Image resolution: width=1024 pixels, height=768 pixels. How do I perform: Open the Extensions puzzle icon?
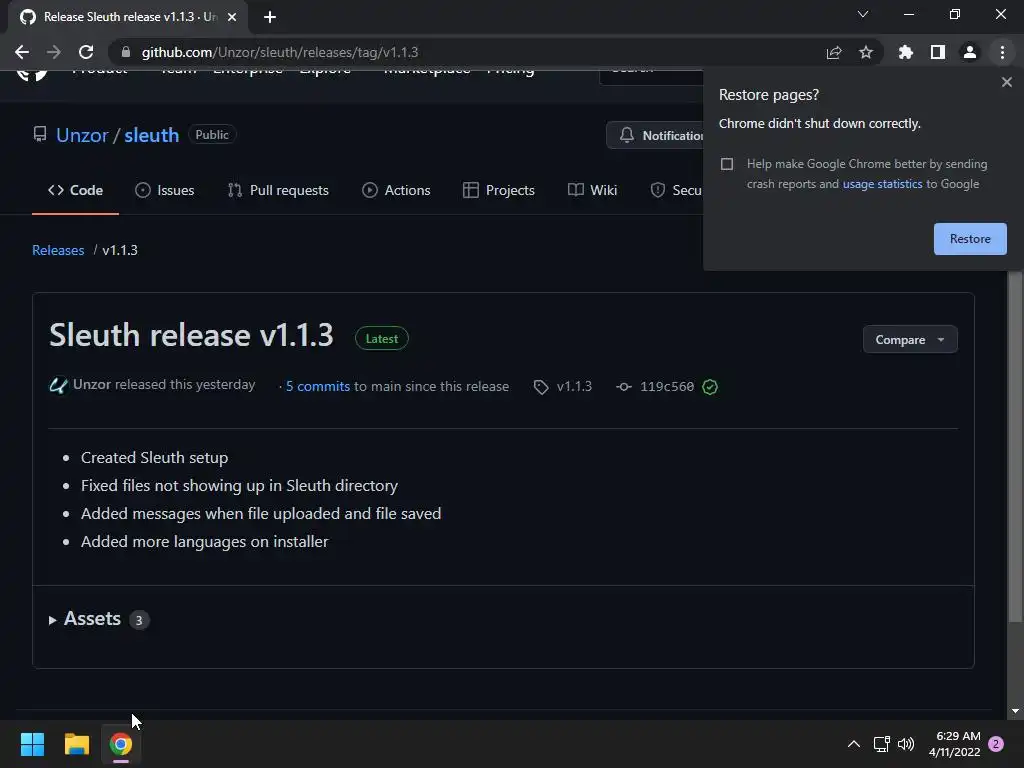click(905, 52)
